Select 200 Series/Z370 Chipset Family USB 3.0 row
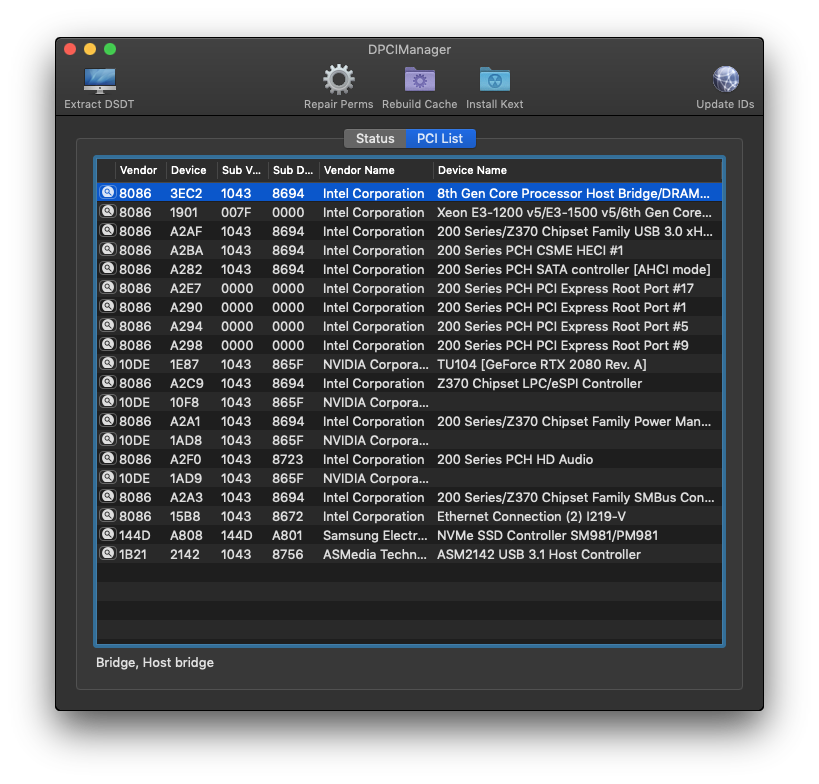This screenshot has width=819, height=784. coord(410,231)
